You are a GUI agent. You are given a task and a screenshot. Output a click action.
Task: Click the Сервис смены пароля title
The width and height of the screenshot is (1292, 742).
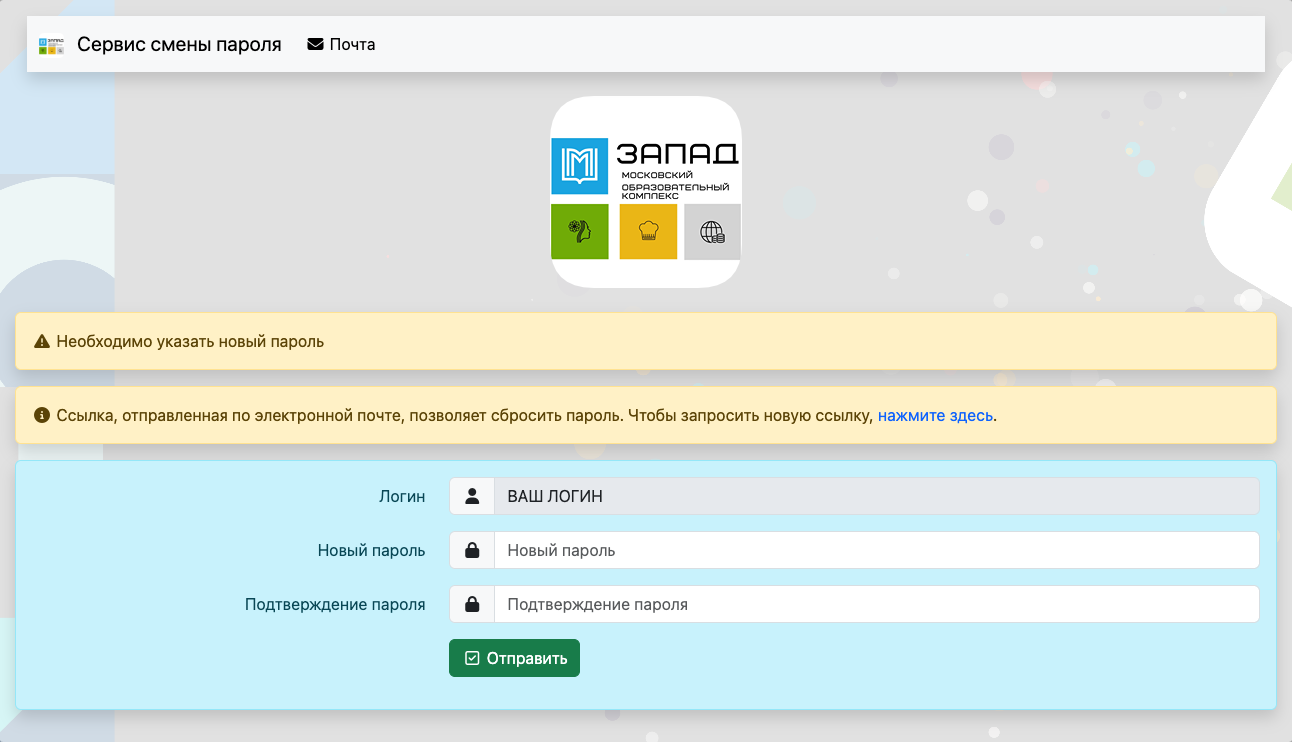tap(179, 45)
